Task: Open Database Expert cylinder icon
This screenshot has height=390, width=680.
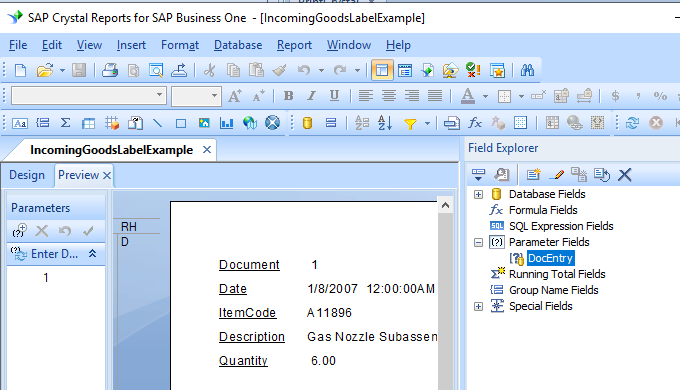Action: pyautogui.click(x=307, y=123)
